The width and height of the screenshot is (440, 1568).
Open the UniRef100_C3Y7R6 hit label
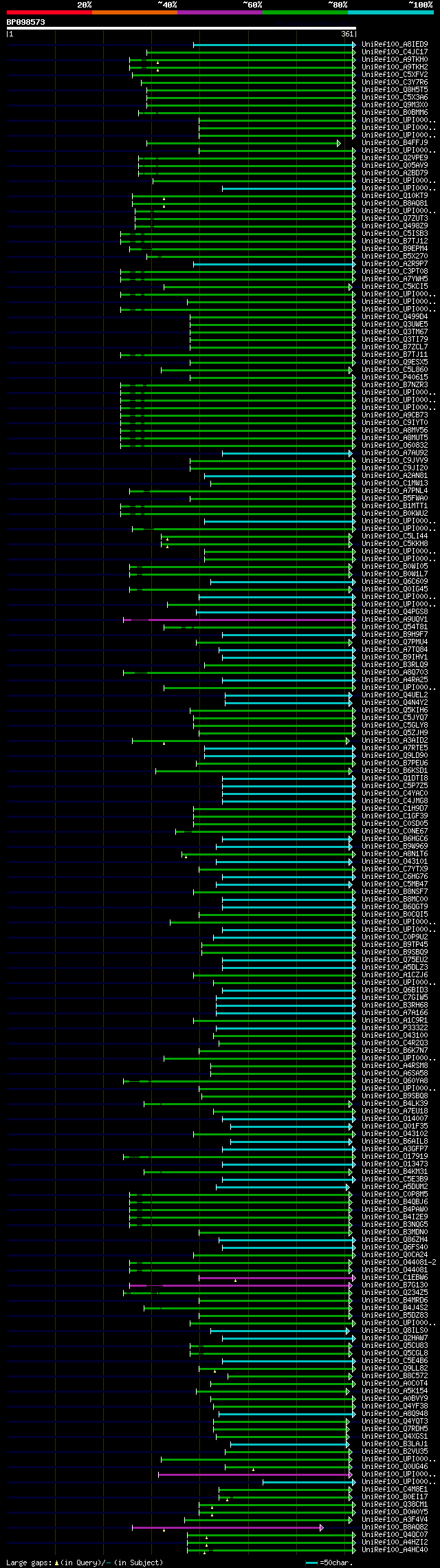tap(395, 83)
